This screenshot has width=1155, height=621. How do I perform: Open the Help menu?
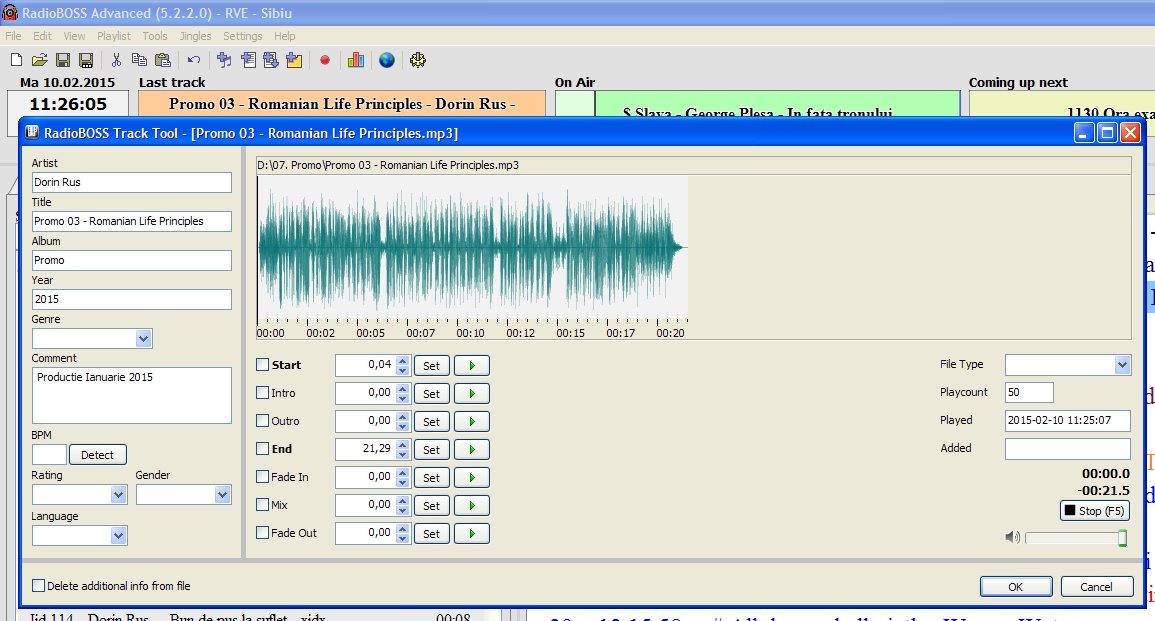(284, 36)
